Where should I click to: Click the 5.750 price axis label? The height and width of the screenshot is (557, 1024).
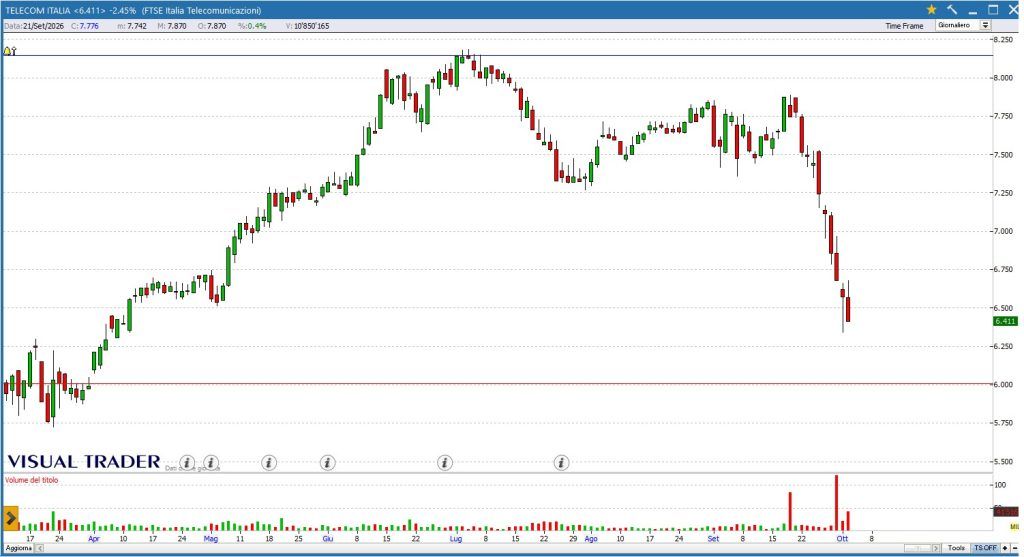tap(1004, 422)
